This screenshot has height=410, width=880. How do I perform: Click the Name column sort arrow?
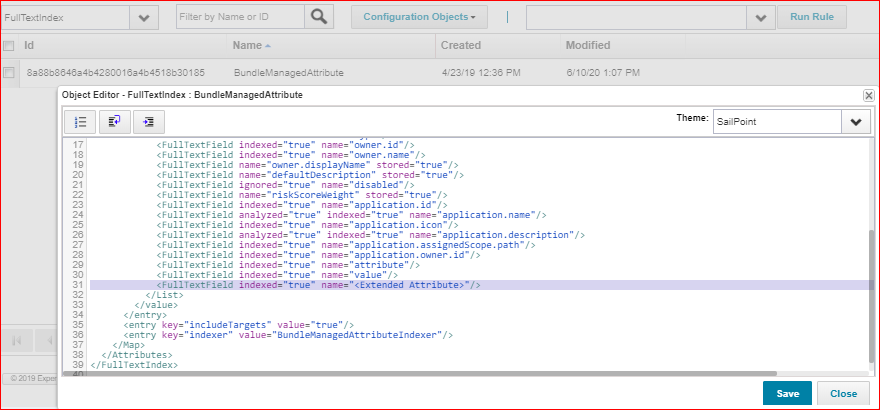tap(268, 46)
